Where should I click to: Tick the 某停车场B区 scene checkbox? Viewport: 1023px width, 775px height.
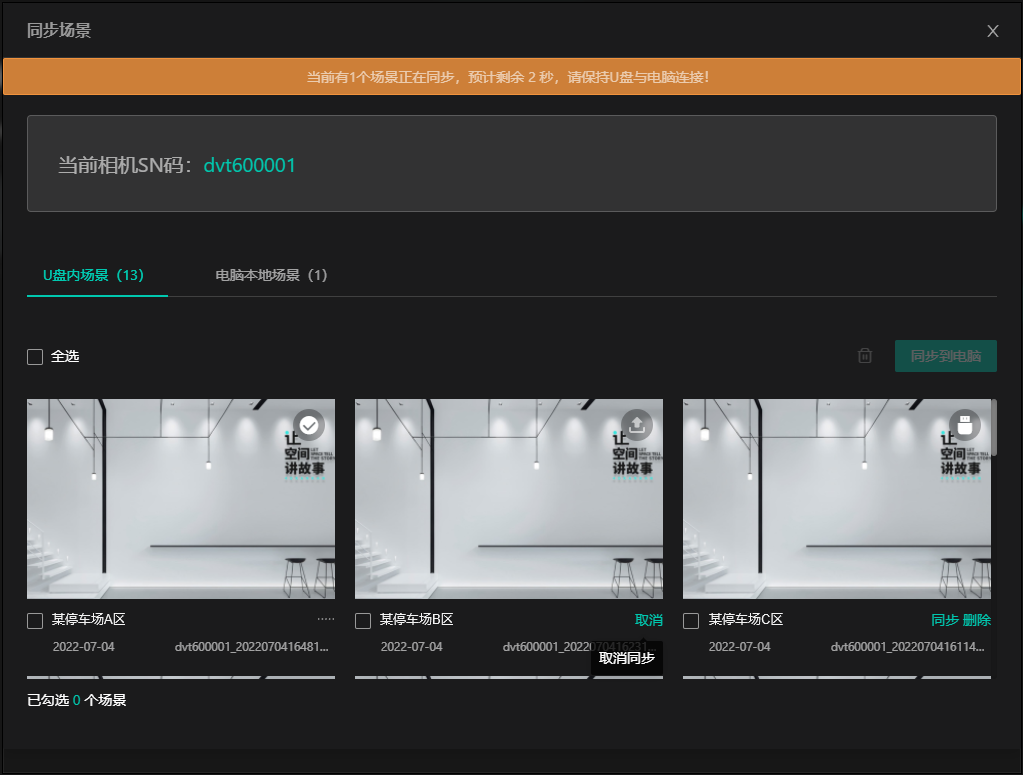click(363, 621)
